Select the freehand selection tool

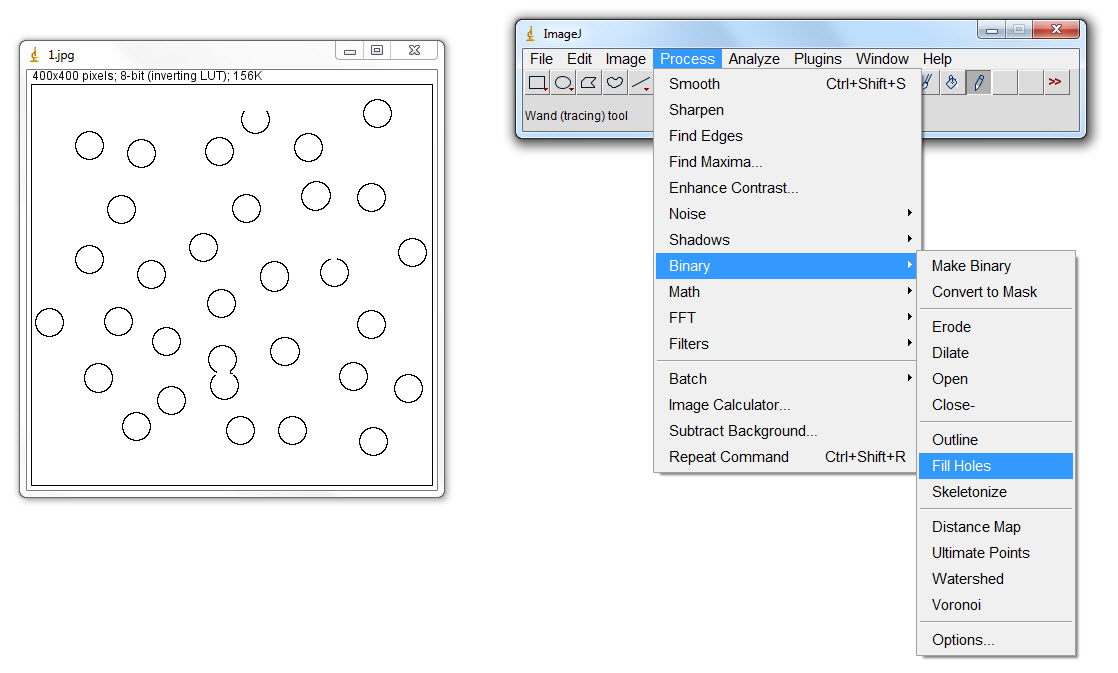(x=614, y=82)
